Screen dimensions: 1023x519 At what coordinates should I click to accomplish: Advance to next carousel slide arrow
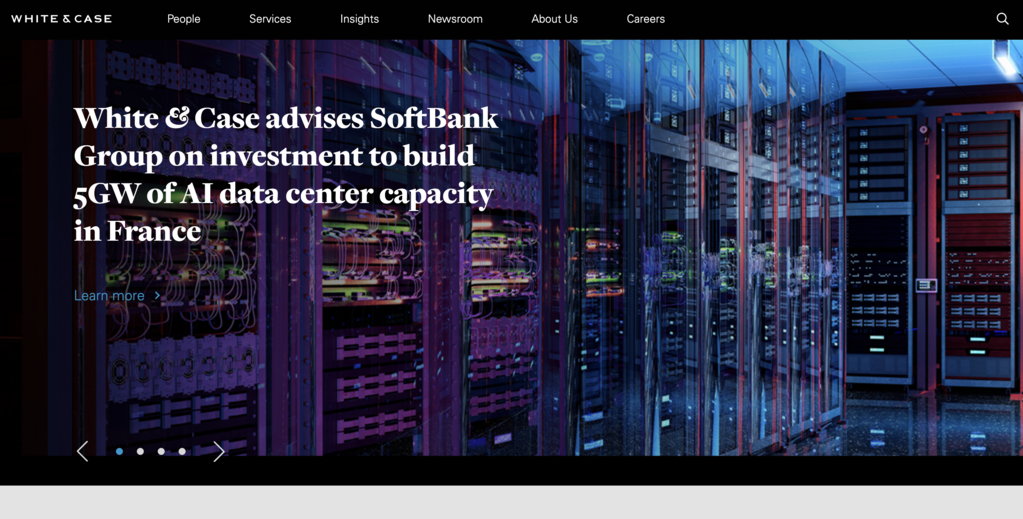pyautogui.click(x=219, y=451)
